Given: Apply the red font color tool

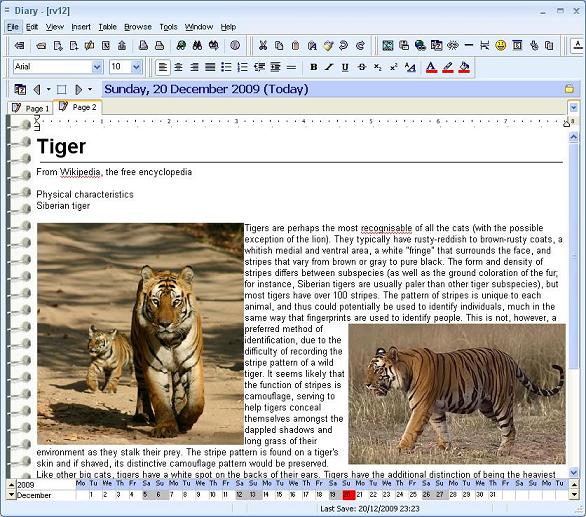Looking at the screenshot, I should pos(431,67).
